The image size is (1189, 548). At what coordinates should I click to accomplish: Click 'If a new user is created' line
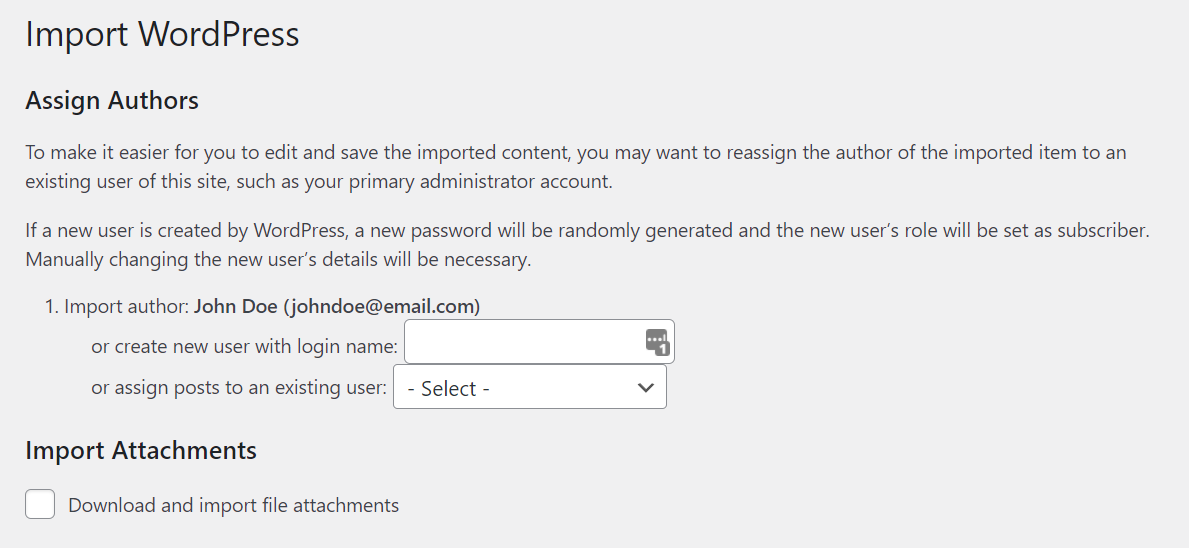pos(587,230)
